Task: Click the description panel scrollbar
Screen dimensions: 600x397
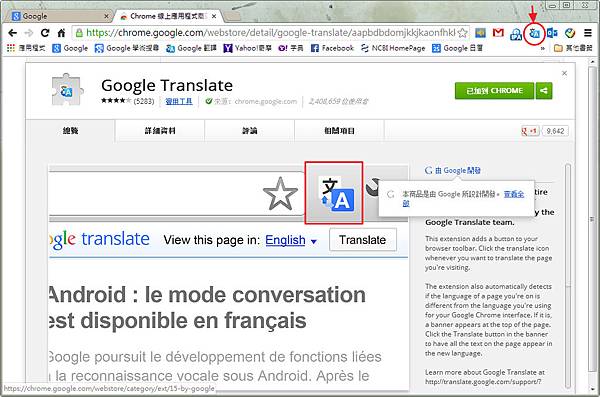Action: pos(568,276)
